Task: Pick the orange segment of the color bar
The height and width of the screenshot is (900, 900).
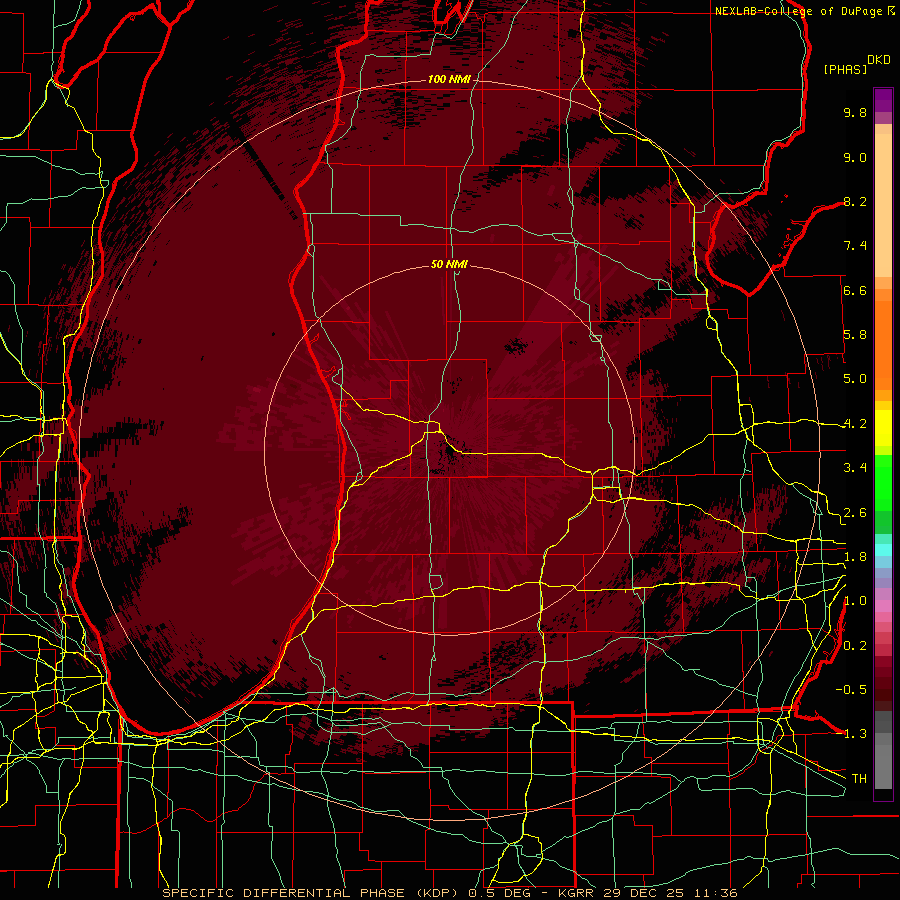Action: (x=883, y=344)
